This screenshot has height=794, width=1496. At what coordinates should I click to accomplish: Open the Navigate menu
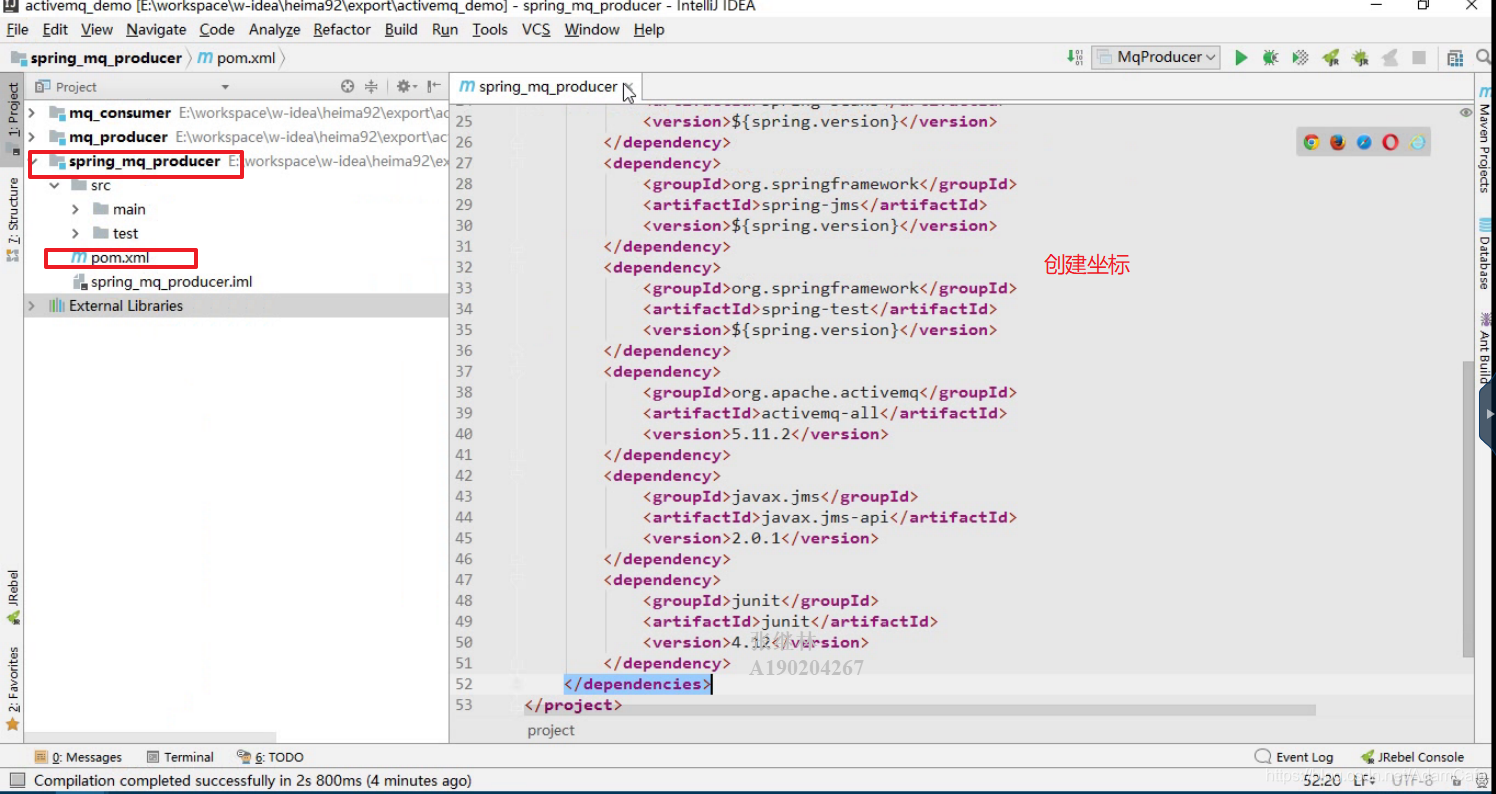[x=156, y=30]
